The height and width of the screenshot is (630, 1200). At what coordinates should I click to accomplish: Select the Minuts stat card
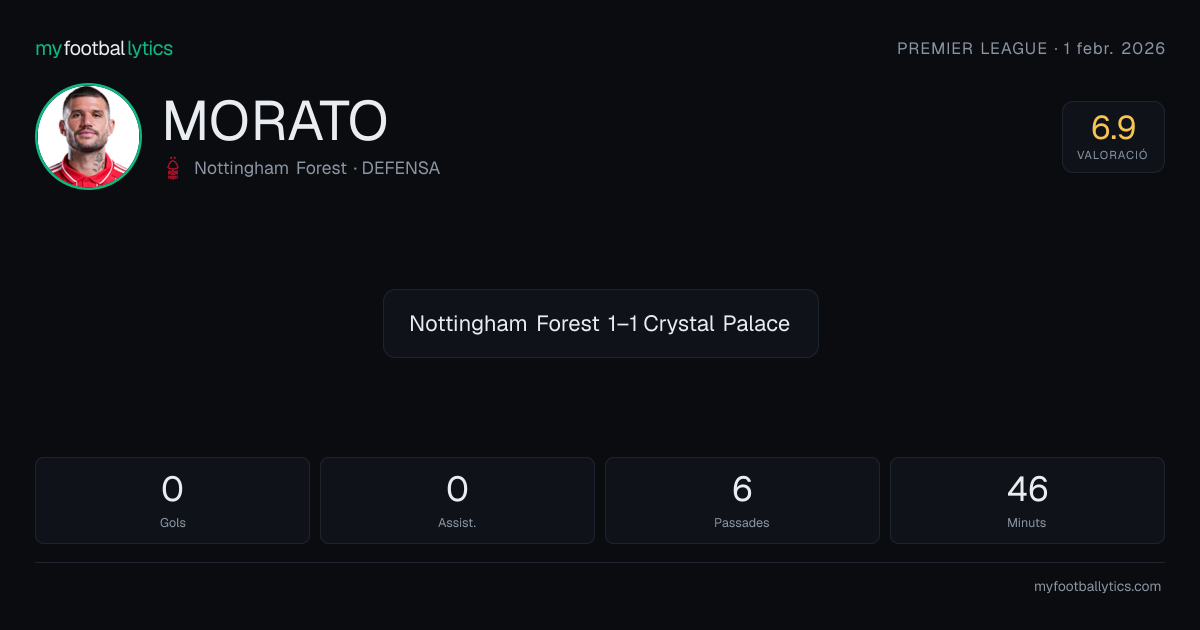tap(1027, 500)
